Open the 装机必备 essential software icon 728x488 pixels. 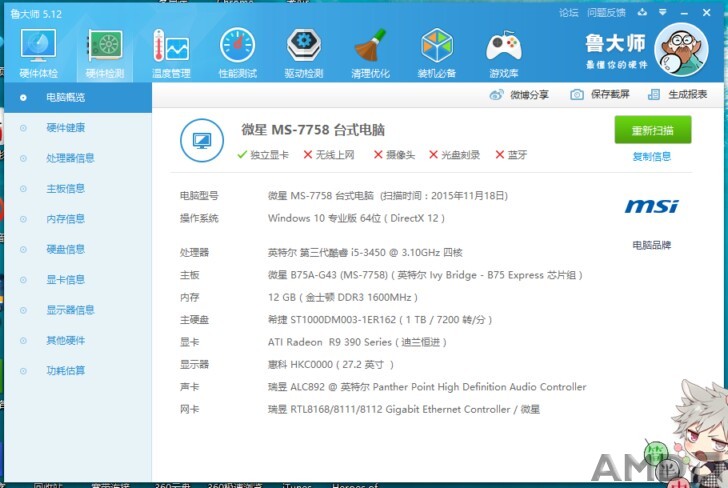436,46
